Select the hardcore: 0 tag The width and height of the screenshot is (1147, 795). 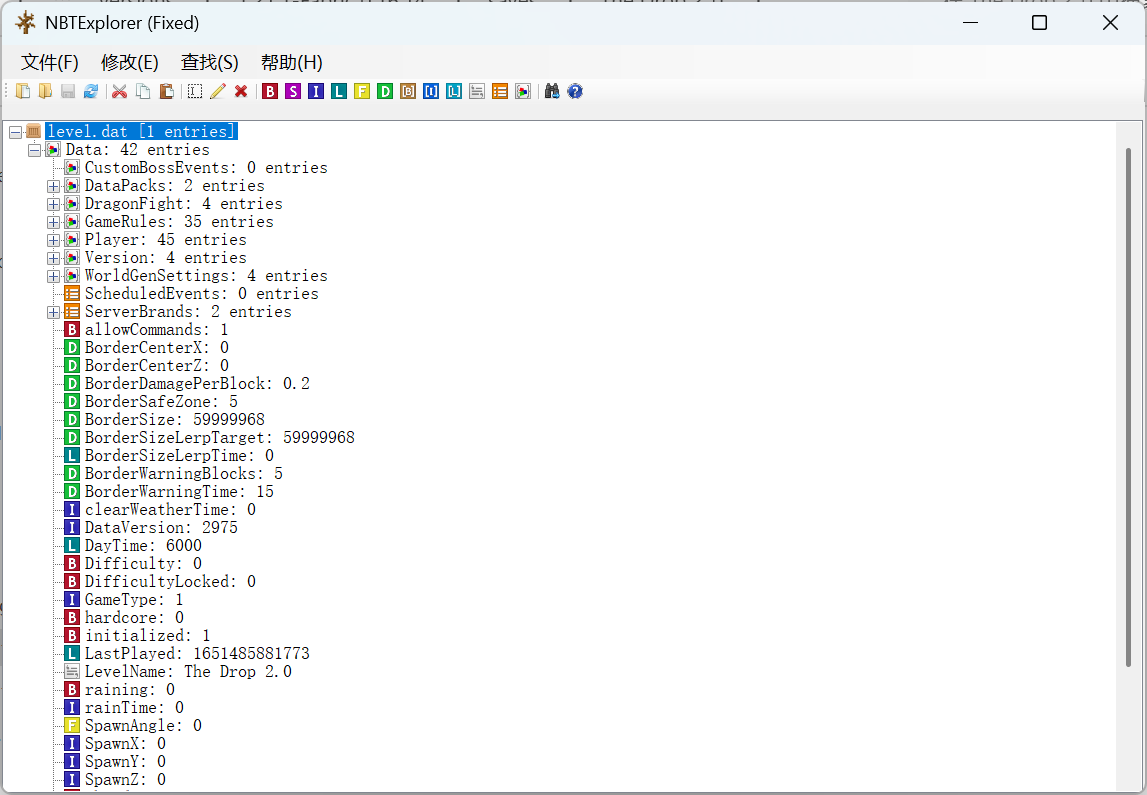134,618
